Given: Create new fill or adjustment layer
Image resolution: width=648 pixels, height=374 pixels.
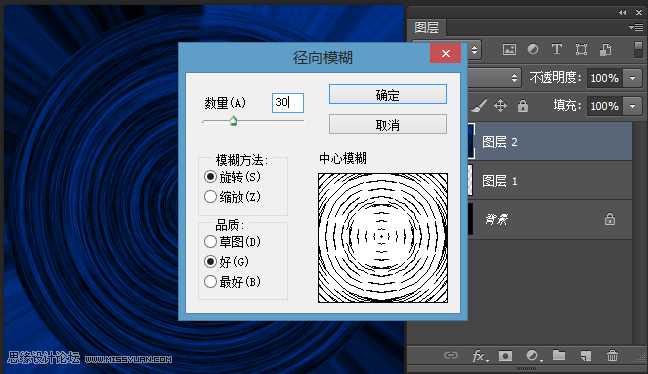Looking at the screenshot, I should pos(533,355).
